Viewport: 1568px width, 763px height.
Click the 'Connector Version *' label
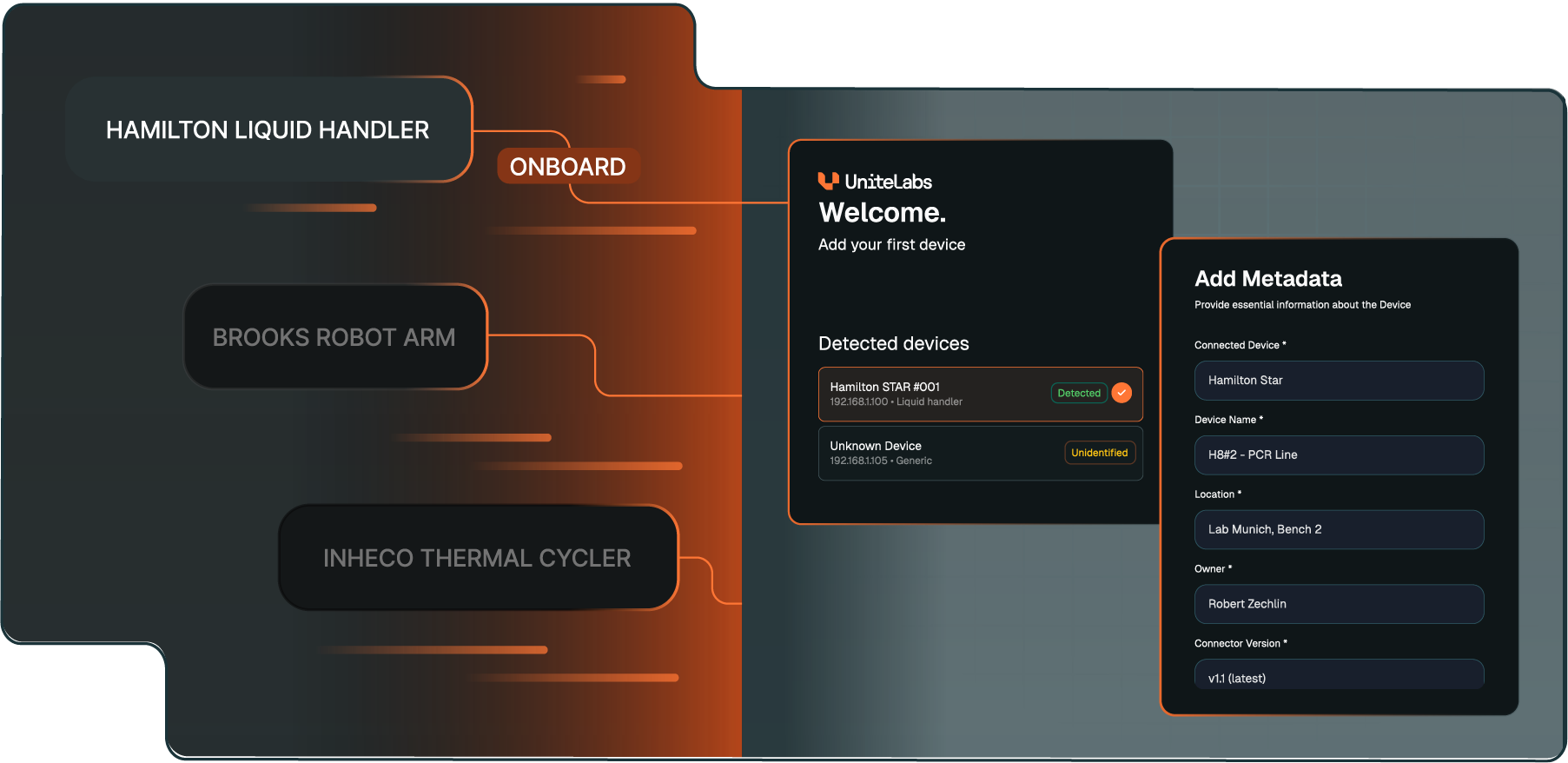click(x=1241, y=644)
